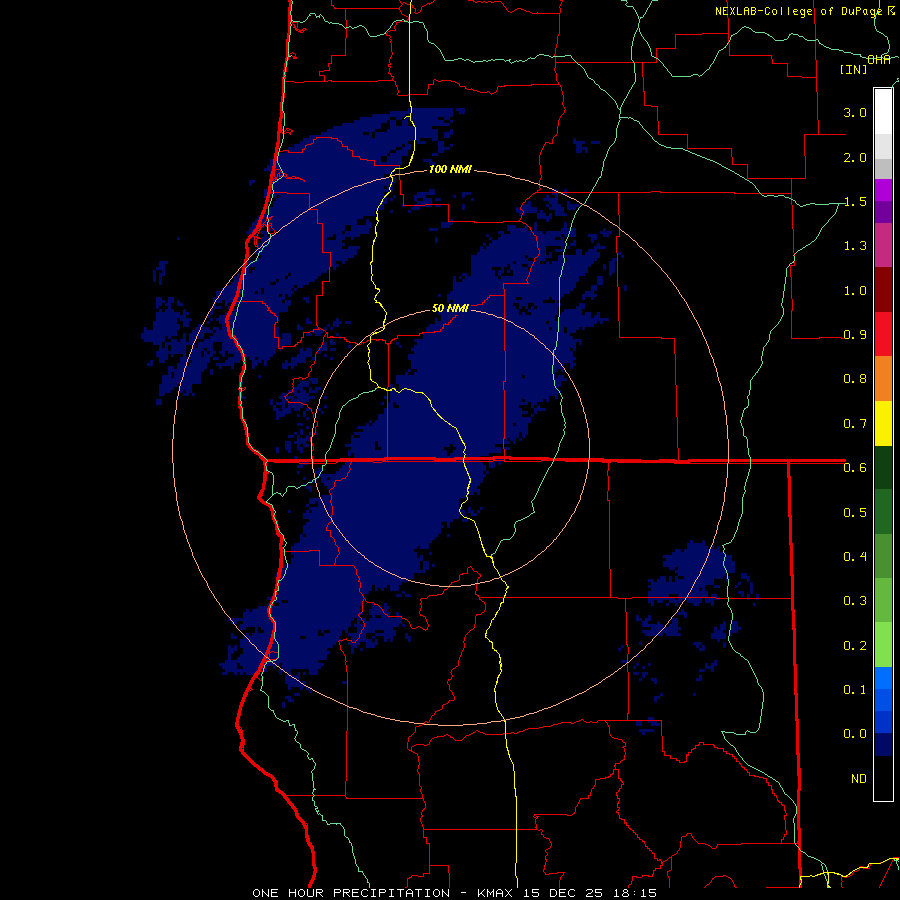Pick the pink swatch beside 1.3 label
This screenshot has height=900, width=900.
[x=883, y=245]
